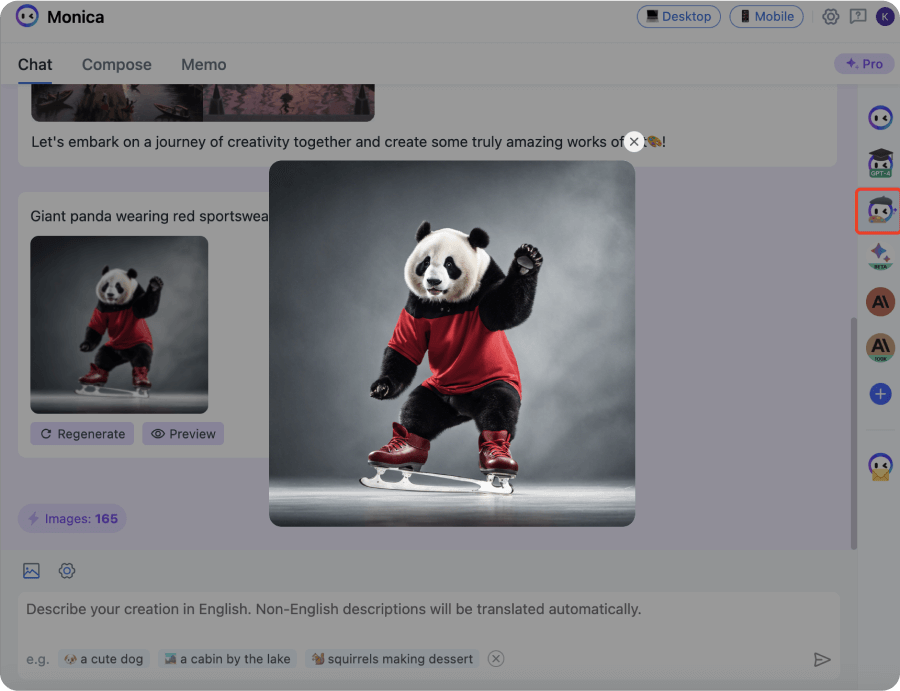
Task: Toggle Mobile view mode
Action: pos(766,16)
